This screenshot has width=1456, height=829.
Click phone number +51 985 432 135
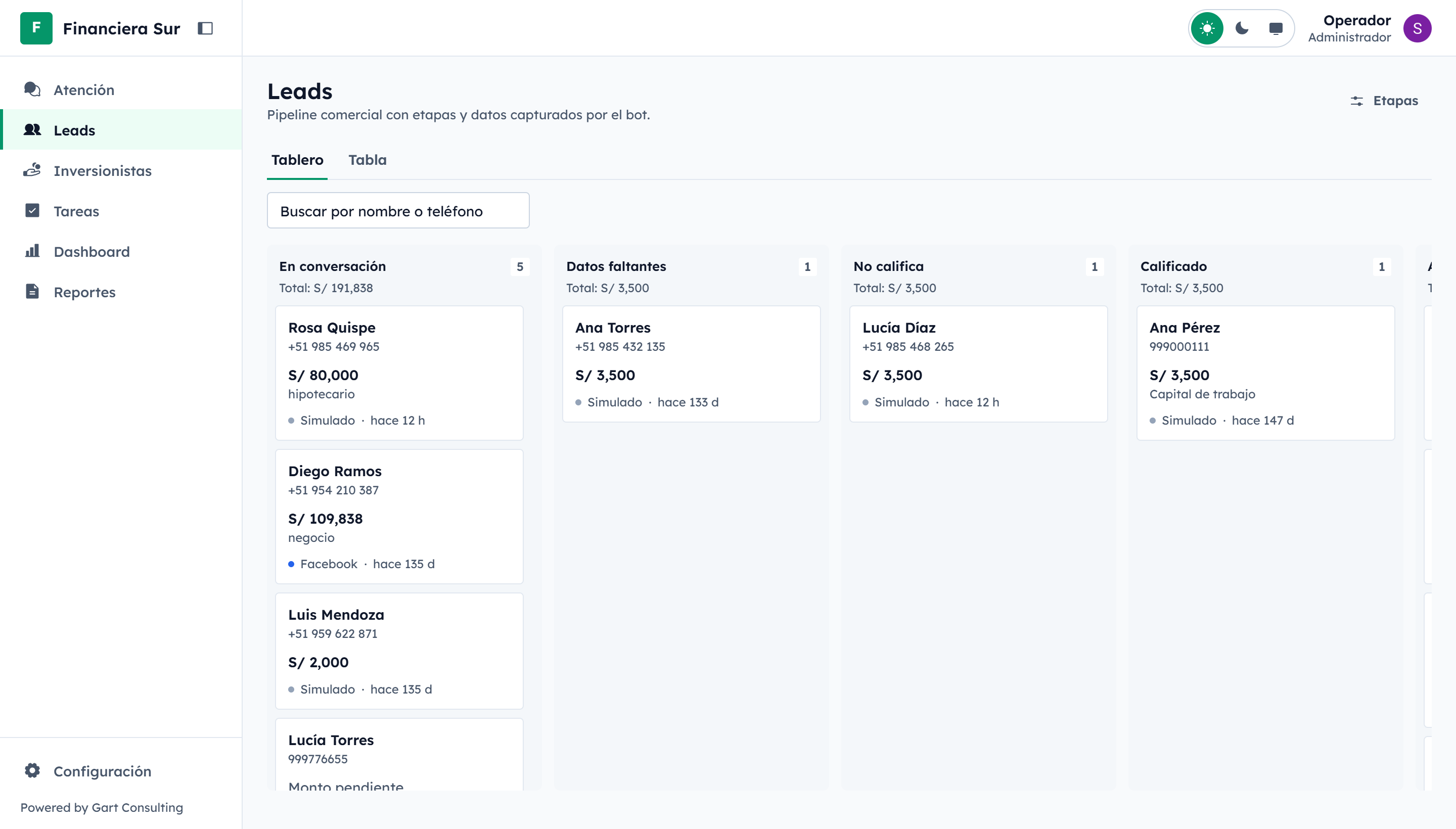(x=620, y=346)
